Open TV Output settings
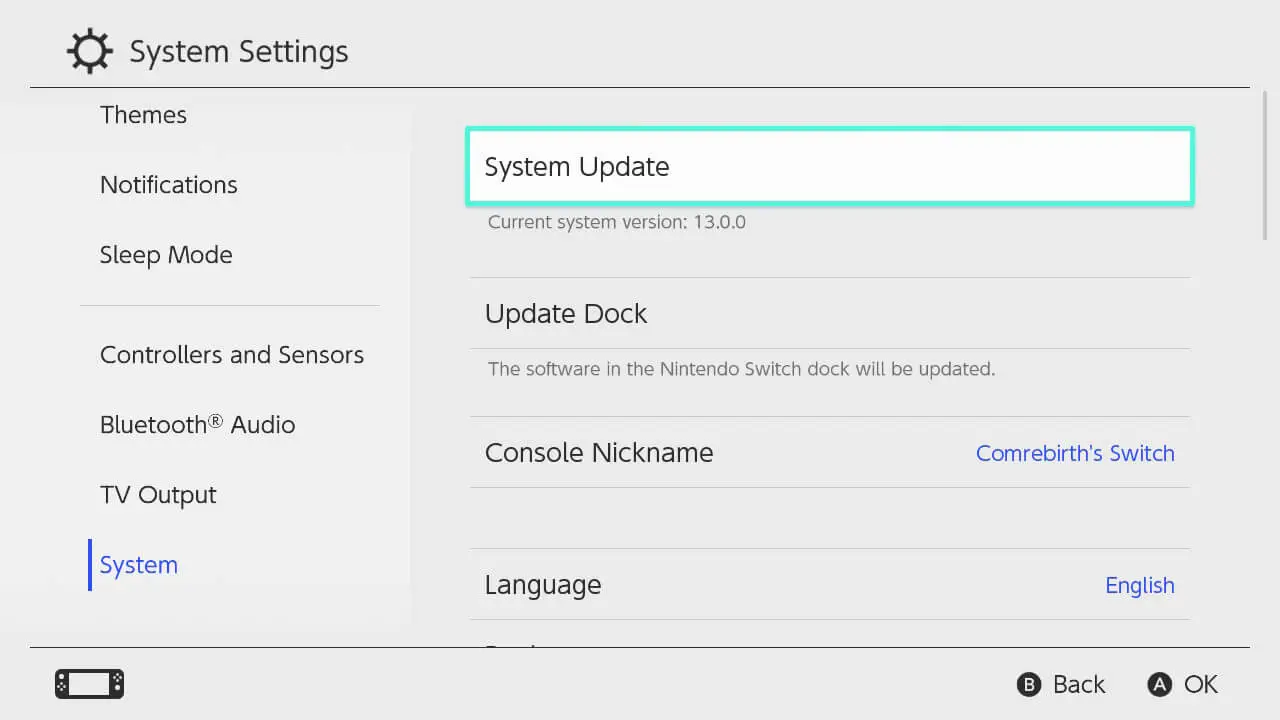 [x=158, y=494]
